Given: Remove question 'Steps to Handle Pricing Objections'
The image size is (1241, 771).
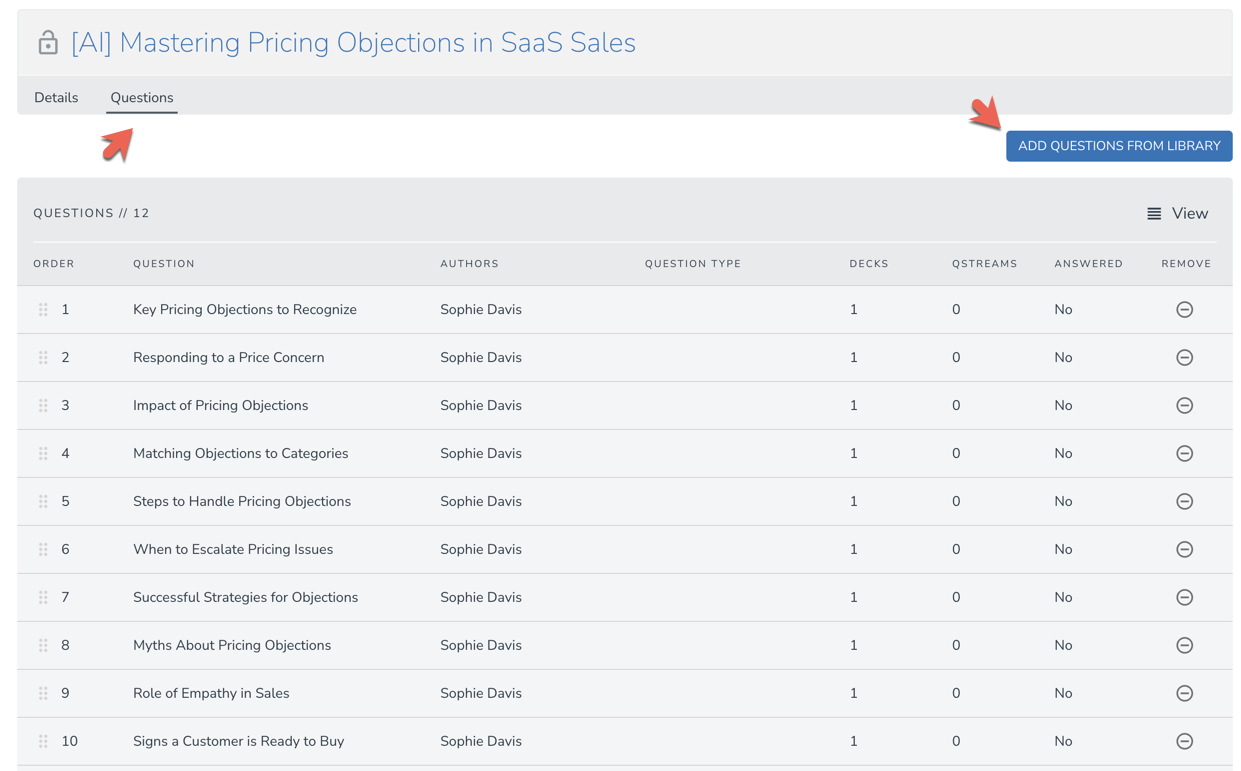Looking at the screenshot, I should coord(1184,502).
